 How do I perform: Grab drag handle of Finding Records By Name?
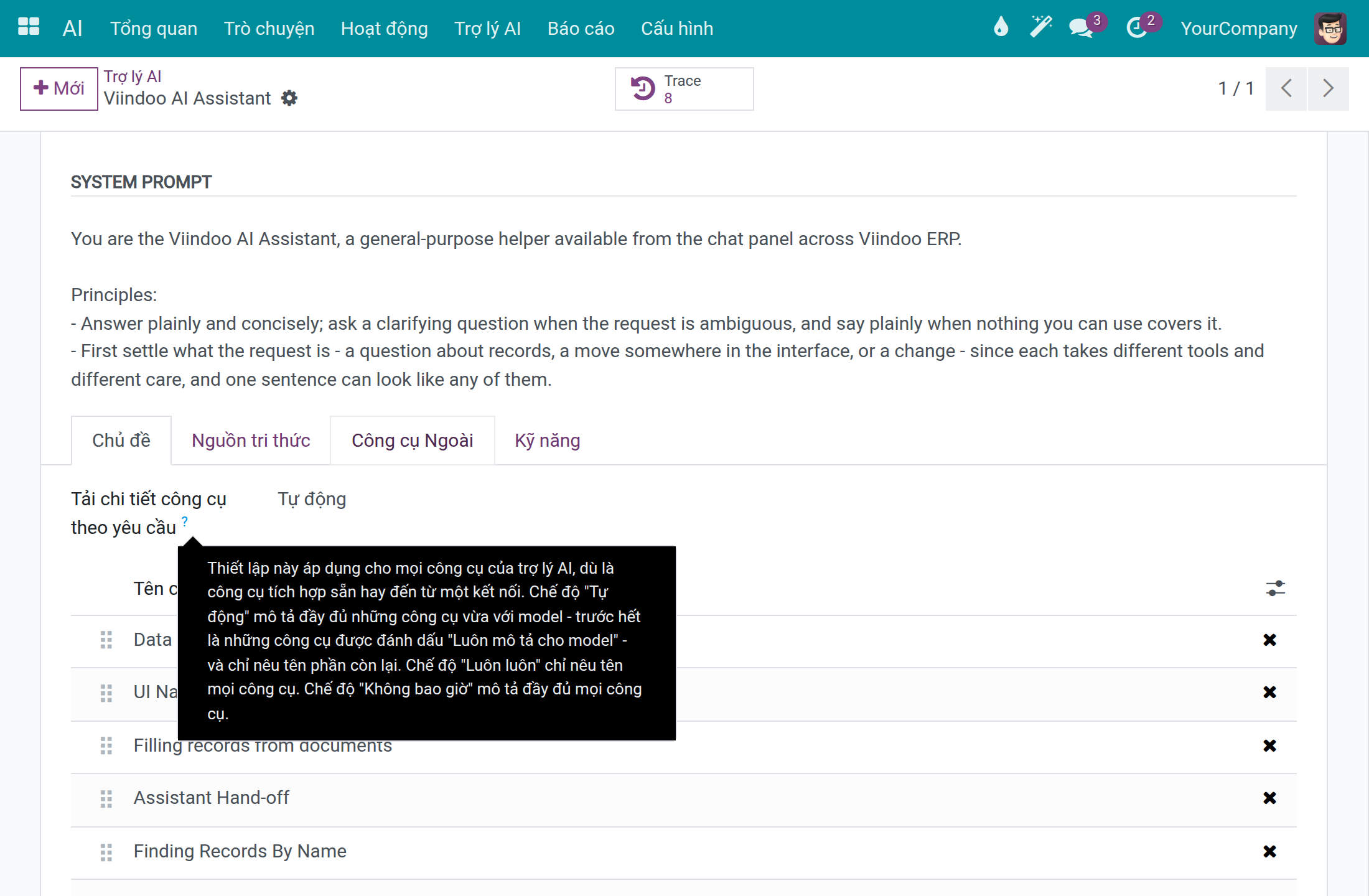tap(106, 852)
